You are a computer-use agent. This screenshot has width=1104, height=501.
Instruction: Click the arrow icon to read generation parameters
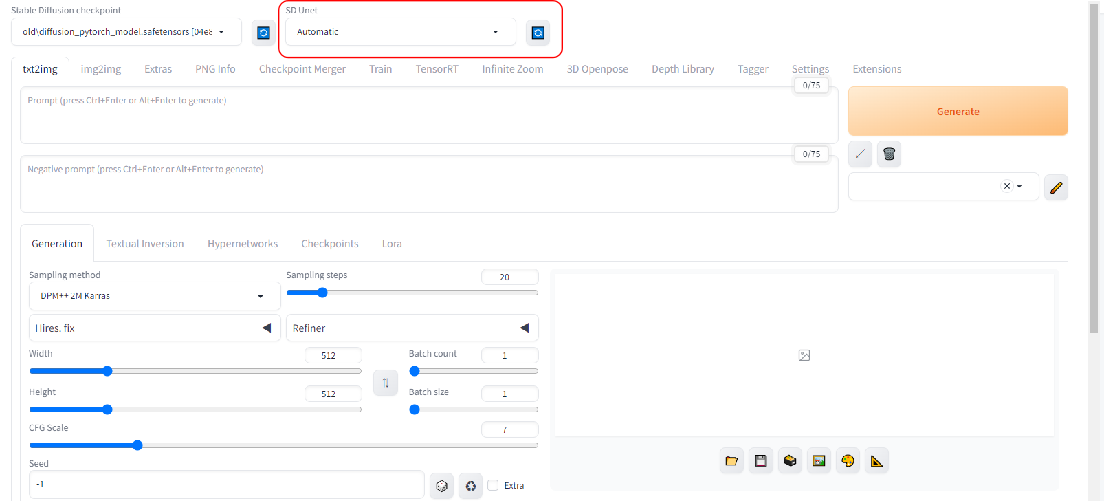(x=860, y=154)
